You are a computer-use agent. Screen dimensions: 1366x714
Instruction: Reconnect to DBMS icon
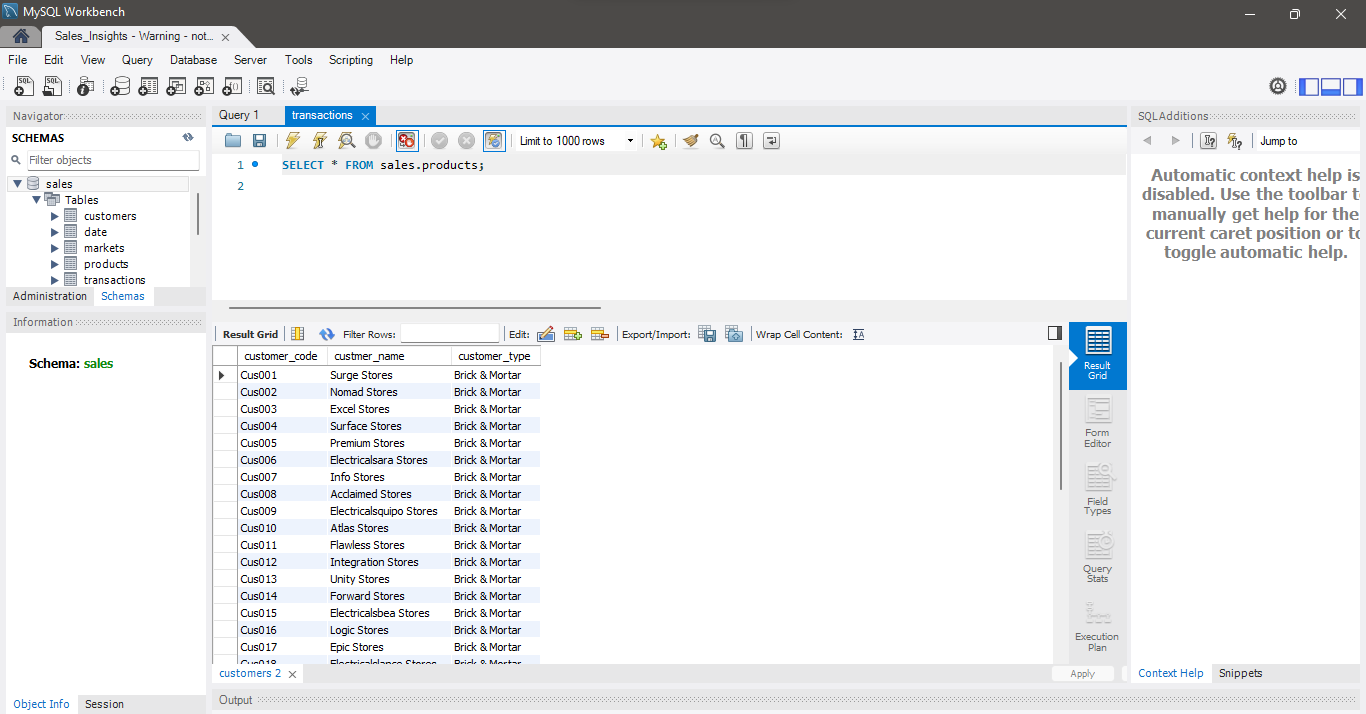(x=298, y=86)
